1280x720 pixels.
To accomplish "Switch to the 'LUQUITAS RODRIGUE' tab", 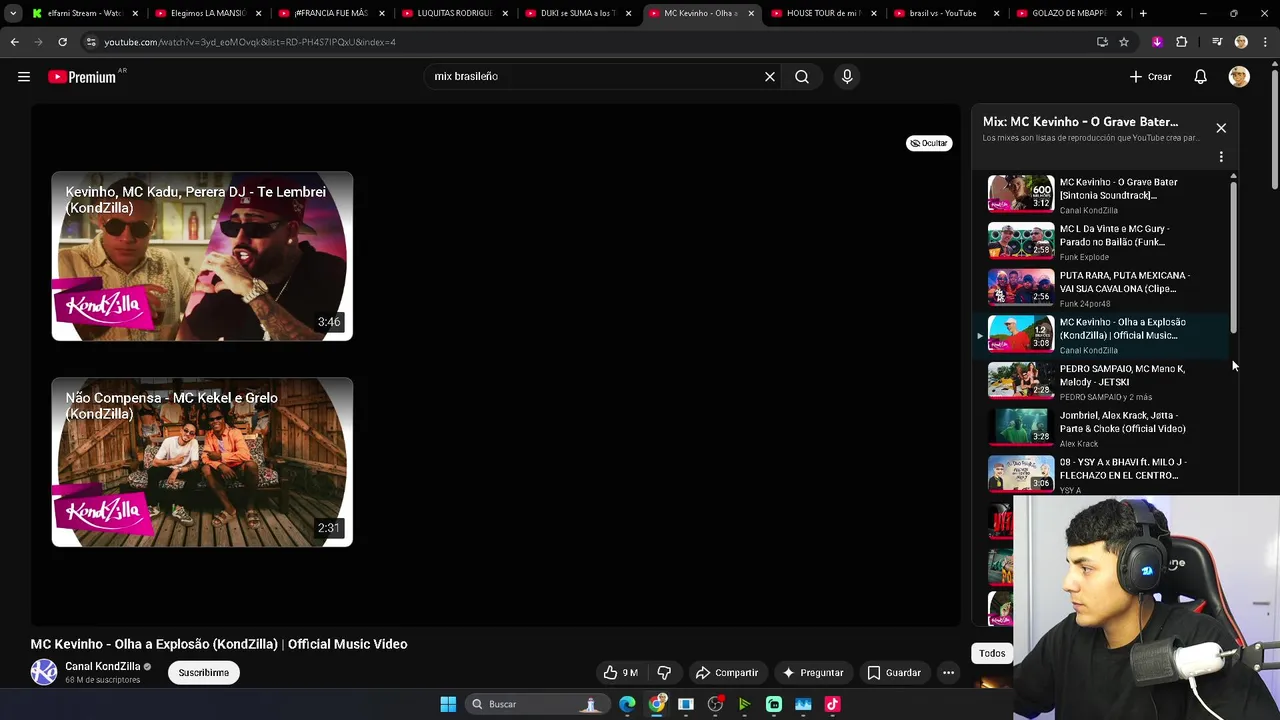I will tap(452, 13).
